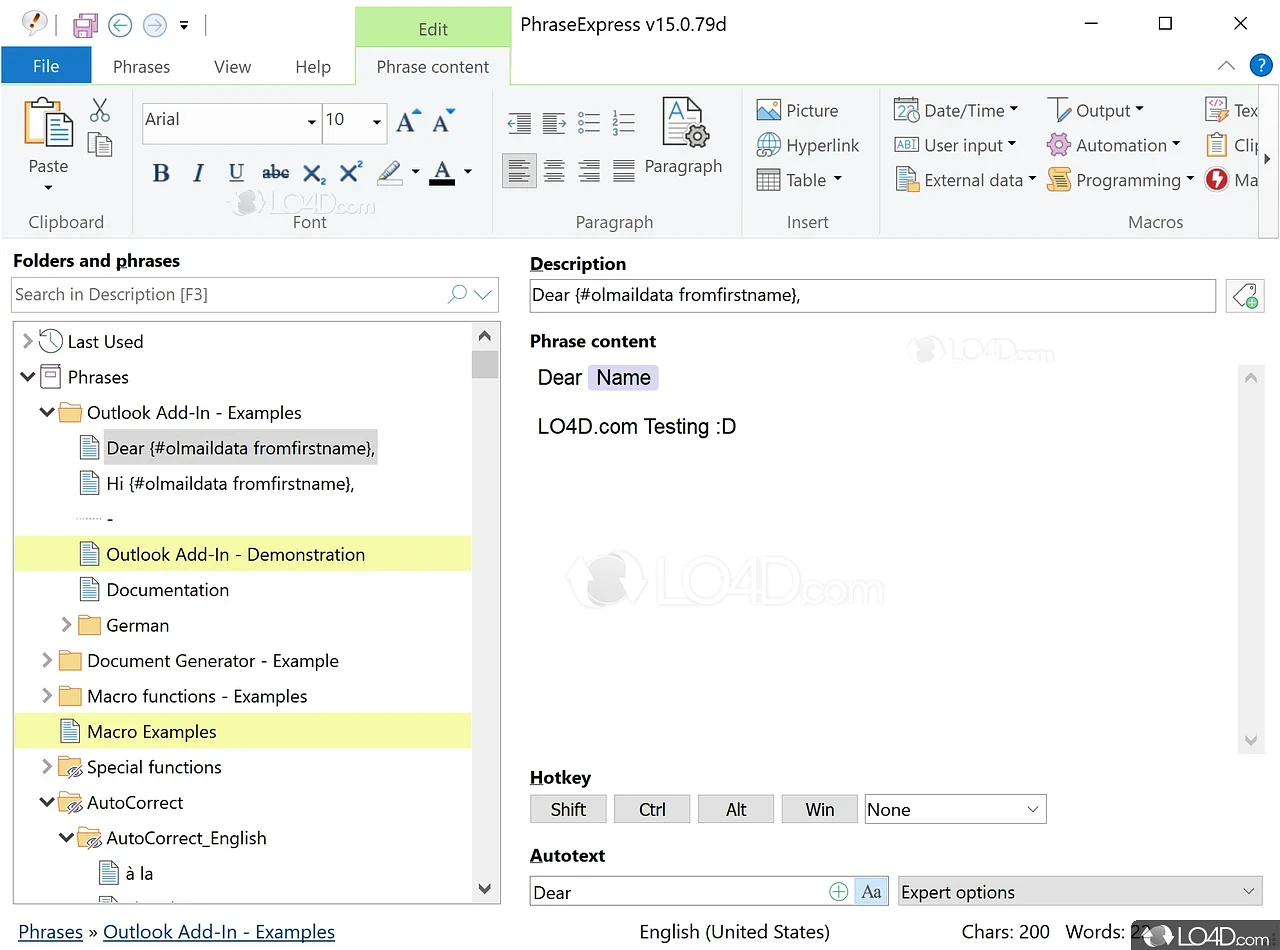Expand the German folder
The width and height of the screenshot is (1280, 950).
pos(67,625)
